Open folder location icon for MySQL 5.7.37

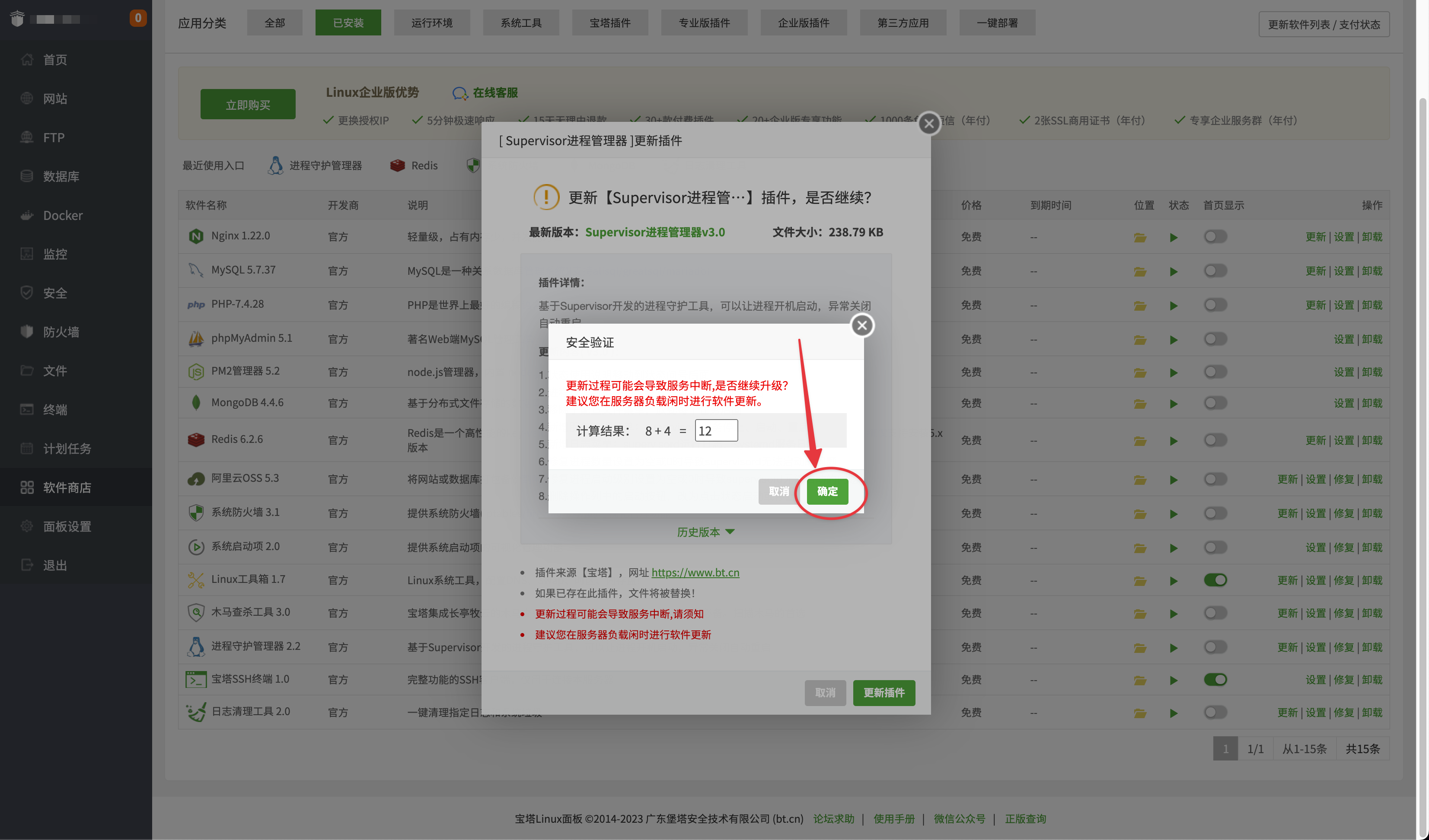(x=1140, y=271)
